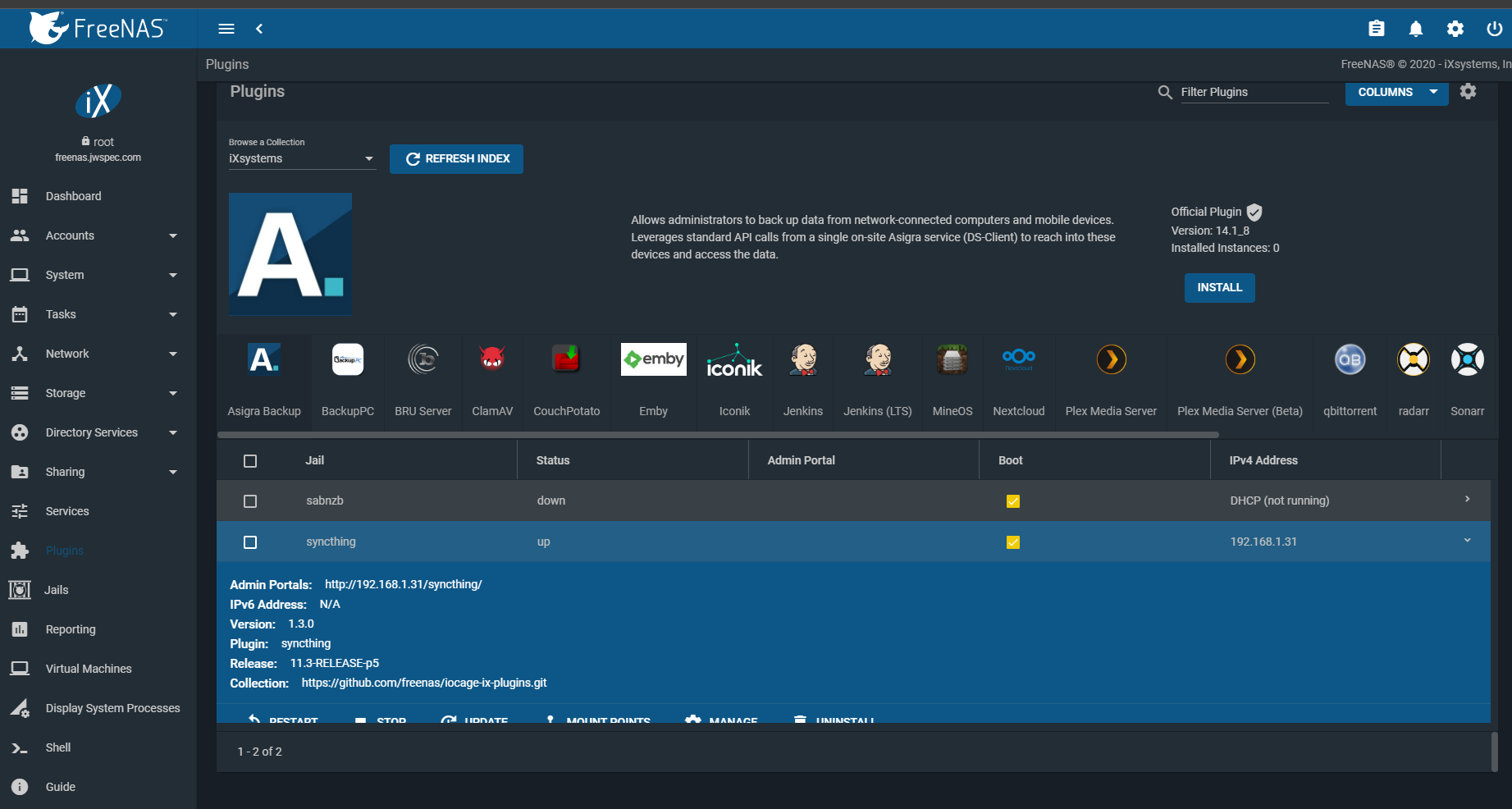
Task: Check the sabnzb row checkbox
Action: 250,501
